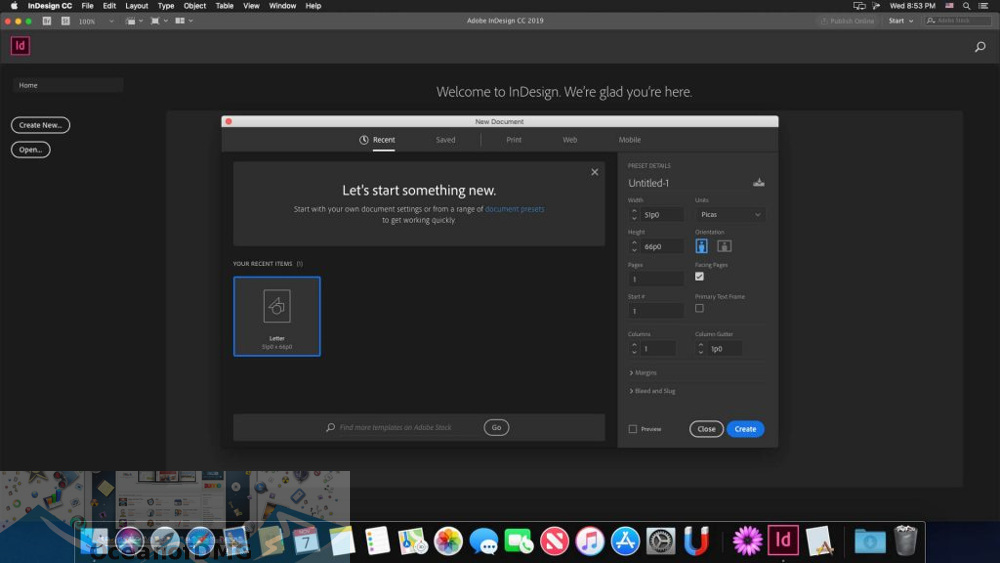
Task: Open FaceTime from the Dock
Action: click(519, 541)
